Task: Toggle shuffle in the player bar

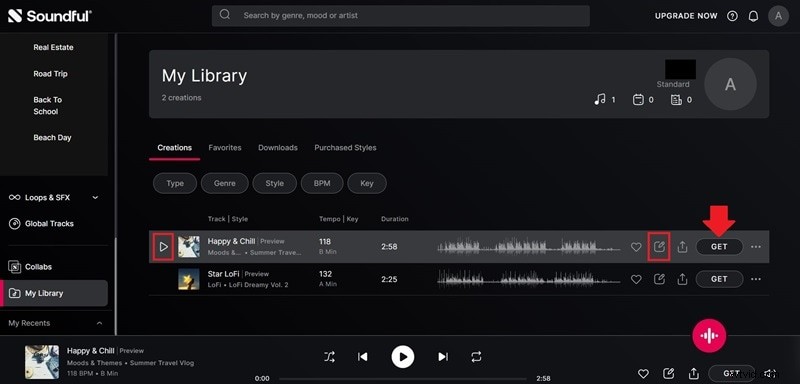Action: click(x=330, y=357)
